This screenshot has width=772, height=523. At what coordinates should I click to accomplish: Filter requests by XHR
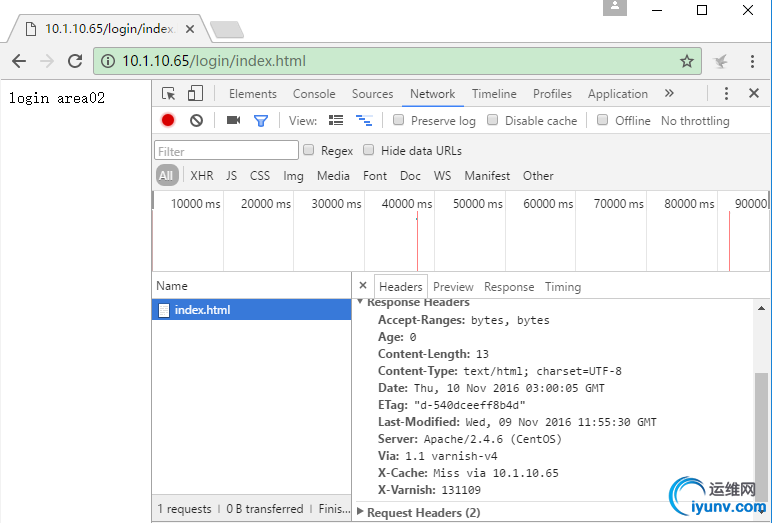tap(202, 175)
